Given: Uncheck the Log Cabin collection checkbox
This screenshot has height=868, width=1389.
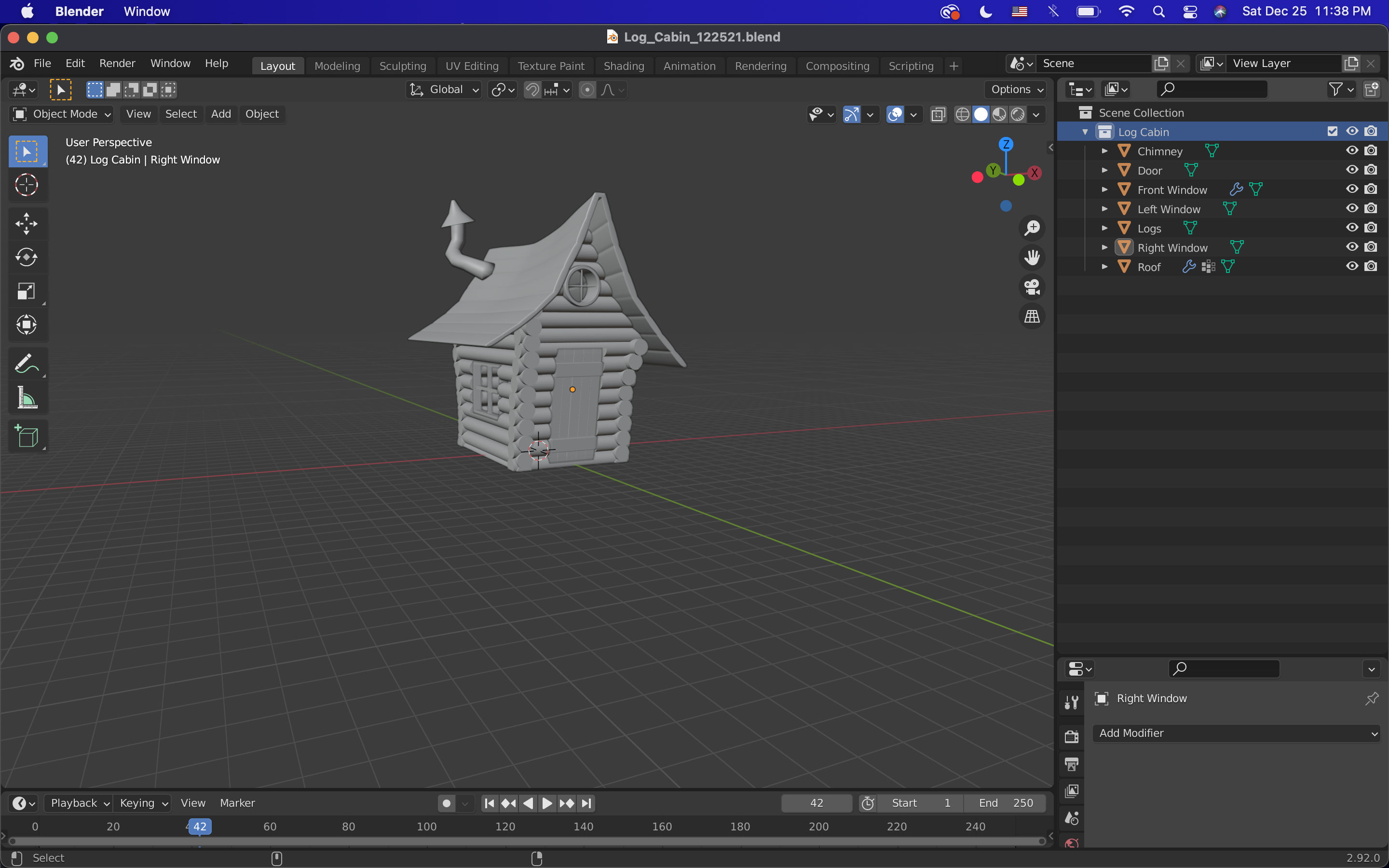Looking at the screenshot, I should (x=1332, y=131).
